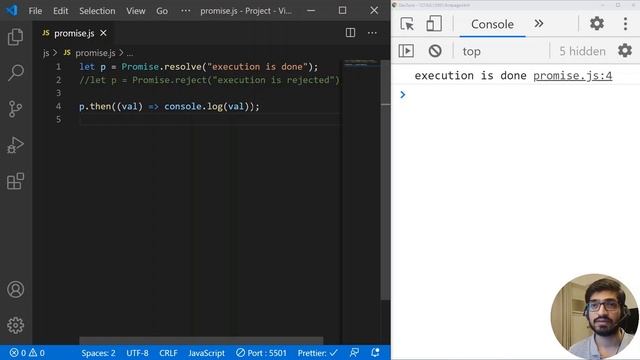Open the promise.js:4 source link
The height and width of the screenshot is (360, 640).
[573, 76]
